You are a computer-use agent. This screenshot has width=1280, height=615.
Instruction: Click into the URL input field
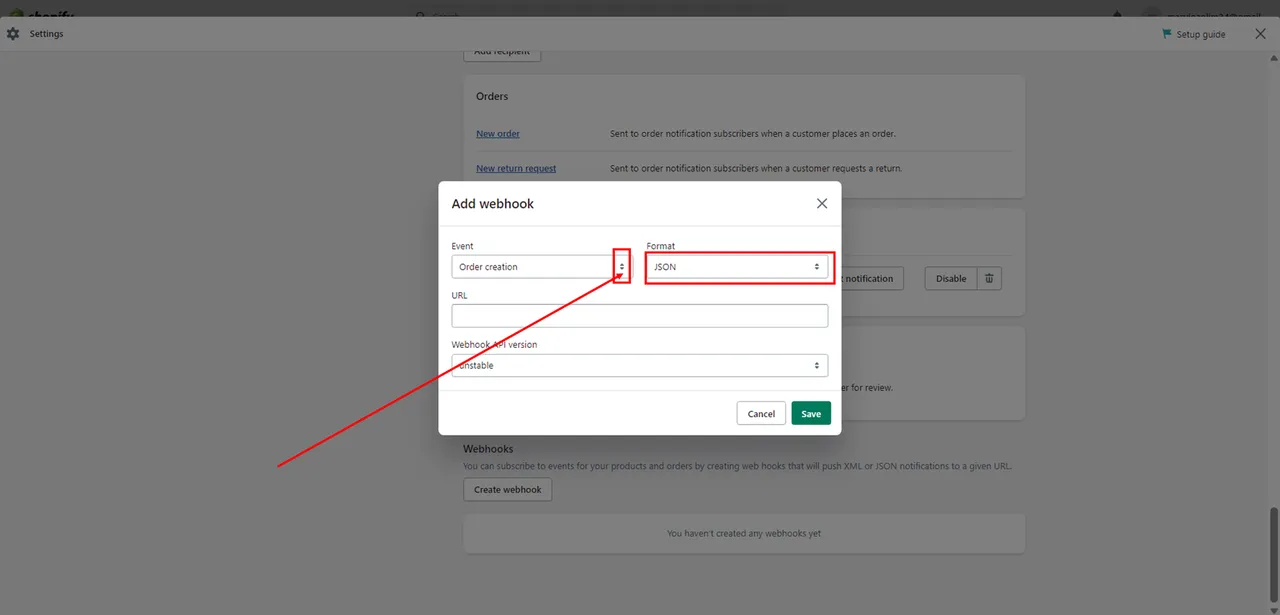tap(639, 316)
